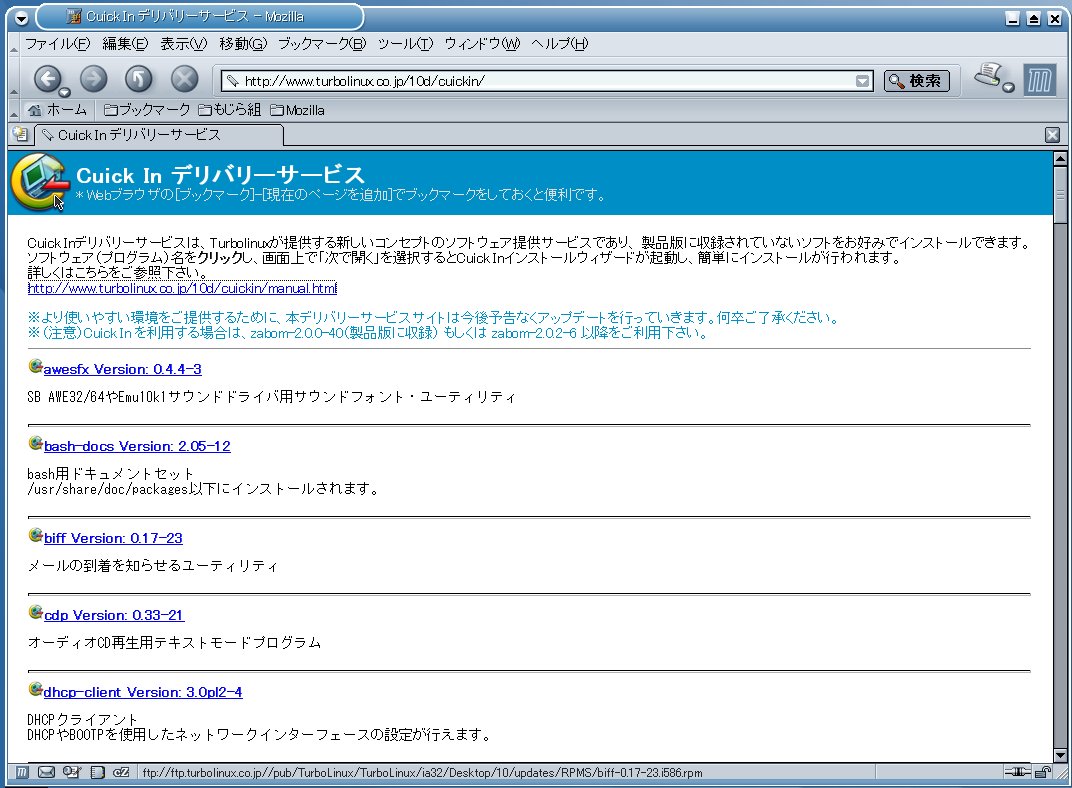
Task: Open the 表示(V) menu
Action: pyautogui.click(x=183, y=44)
